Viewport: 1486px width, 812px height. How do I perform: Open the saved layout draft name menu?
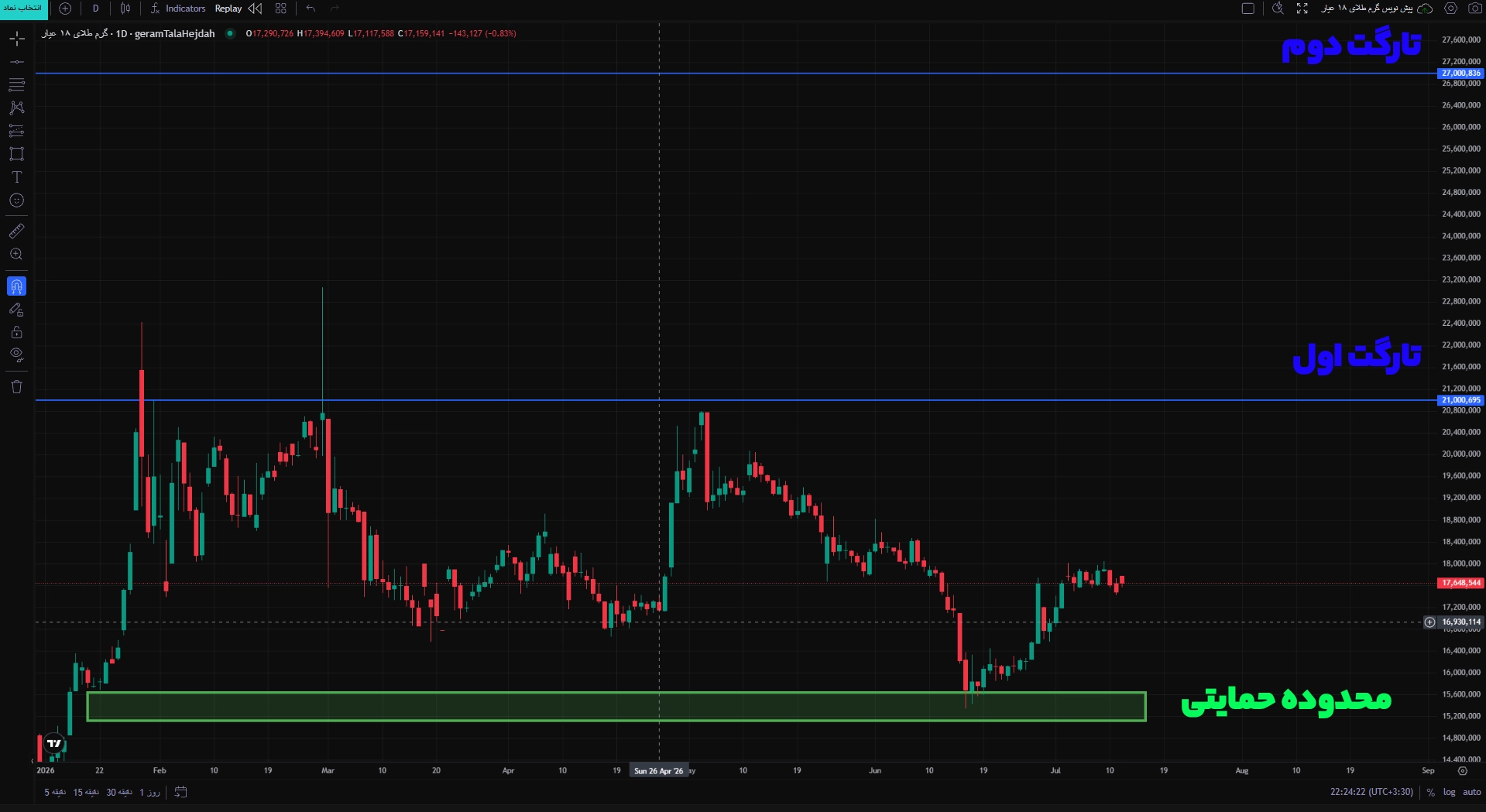tap(1376, 9)
